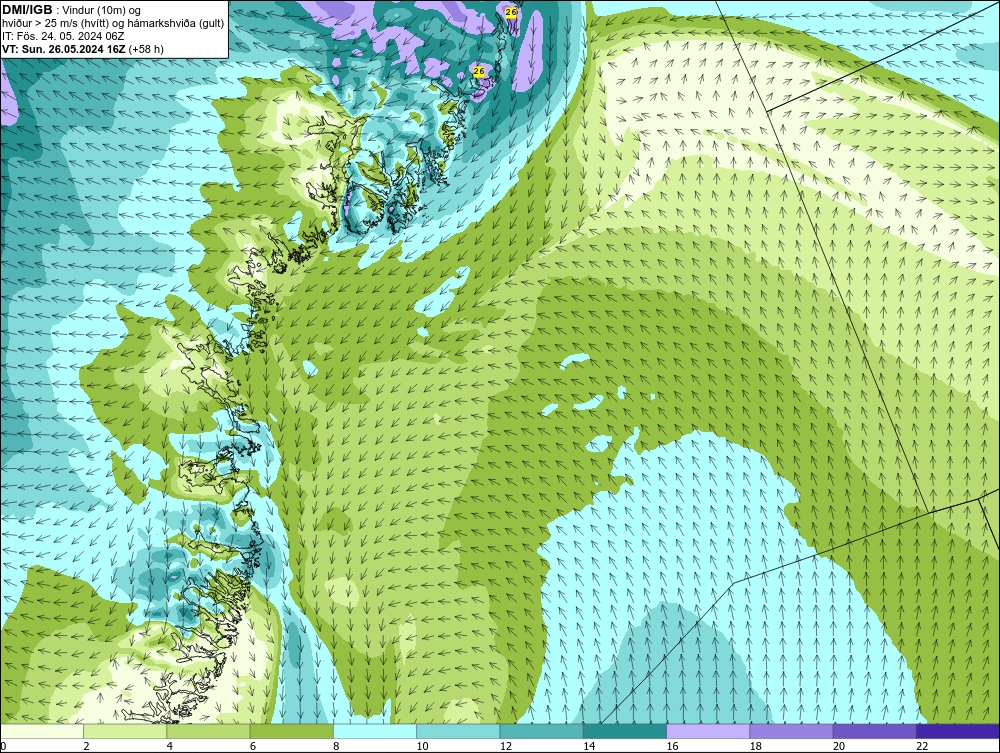Screen dimensions: 1000x753
Task: Click the legend scale label 8
Action: (336, 746)
